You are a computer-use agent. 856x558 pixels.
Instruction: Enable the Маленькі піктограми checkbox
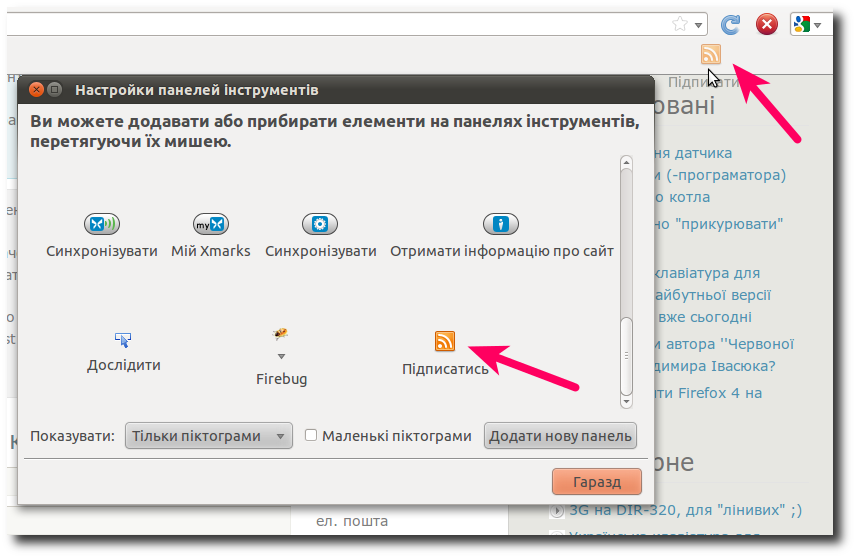tap(311, 436)
